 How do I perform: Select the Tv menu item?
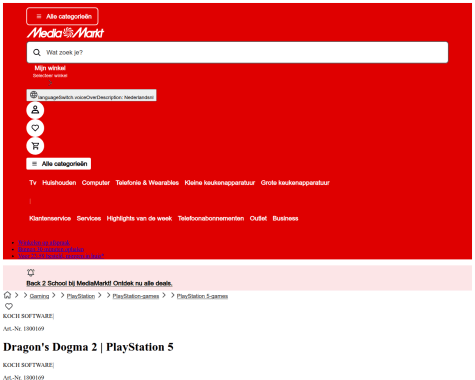tap(33, 183)
